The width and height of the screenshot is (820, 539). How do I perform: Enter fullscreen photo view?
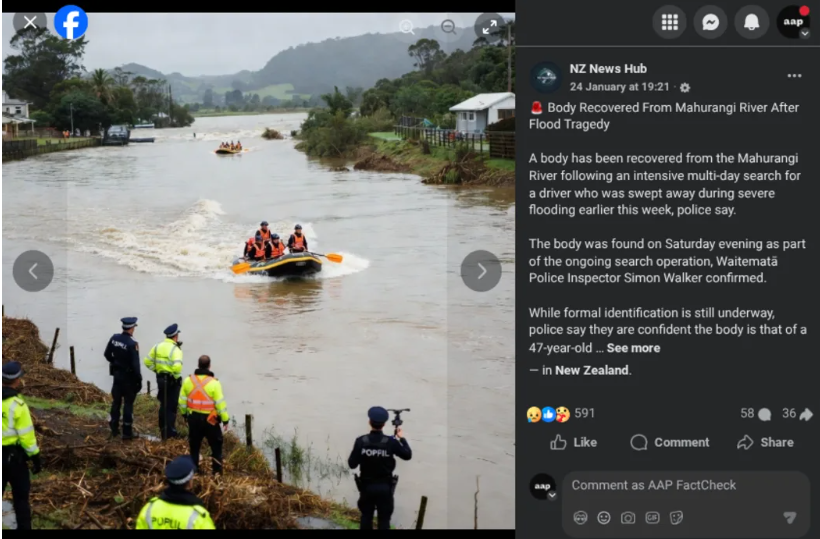pyautogui.click(x=489, y=27)
